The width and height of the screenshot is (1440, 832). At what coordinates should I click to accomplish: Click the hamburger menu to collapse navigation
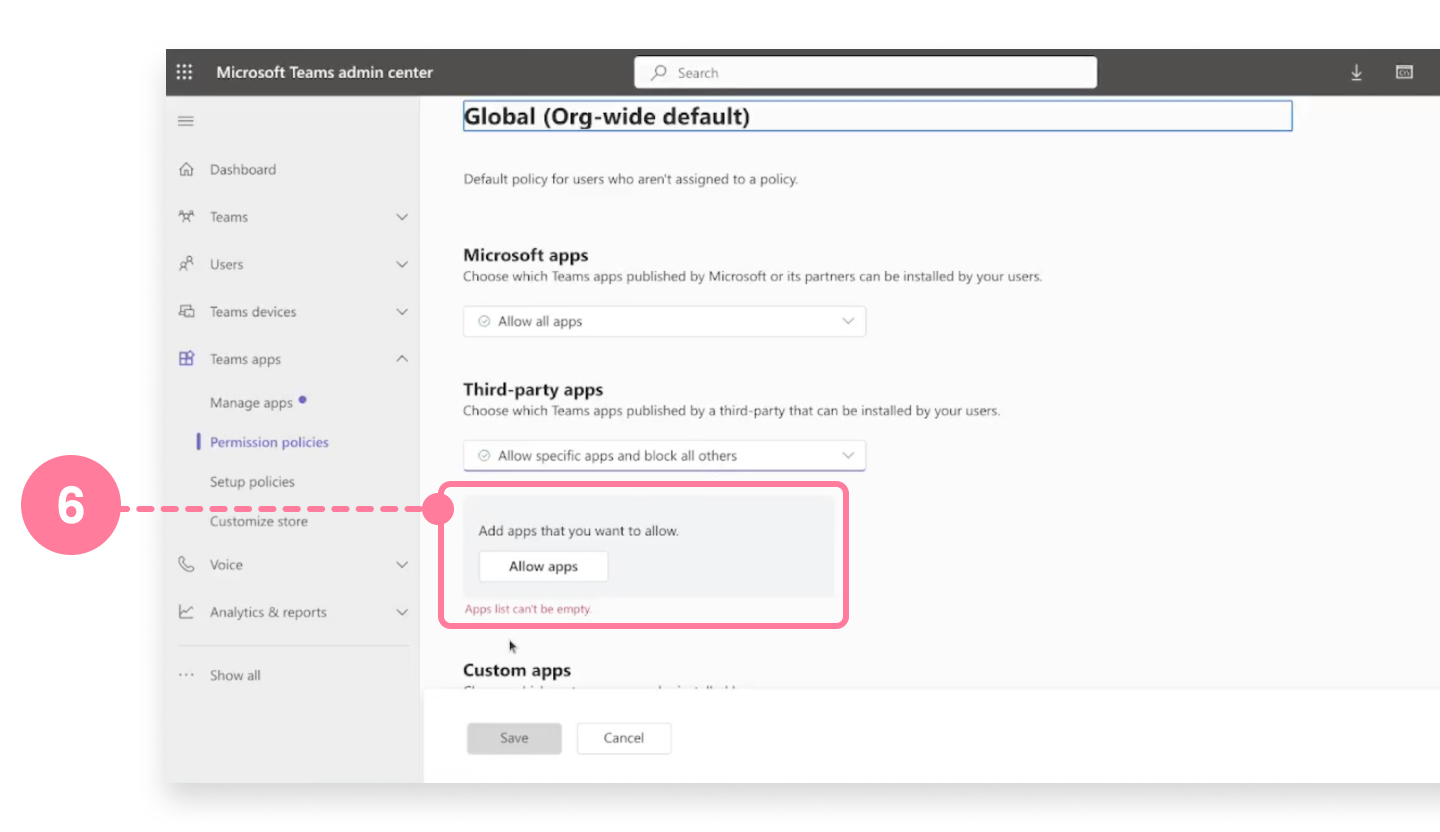click(185, 120)
